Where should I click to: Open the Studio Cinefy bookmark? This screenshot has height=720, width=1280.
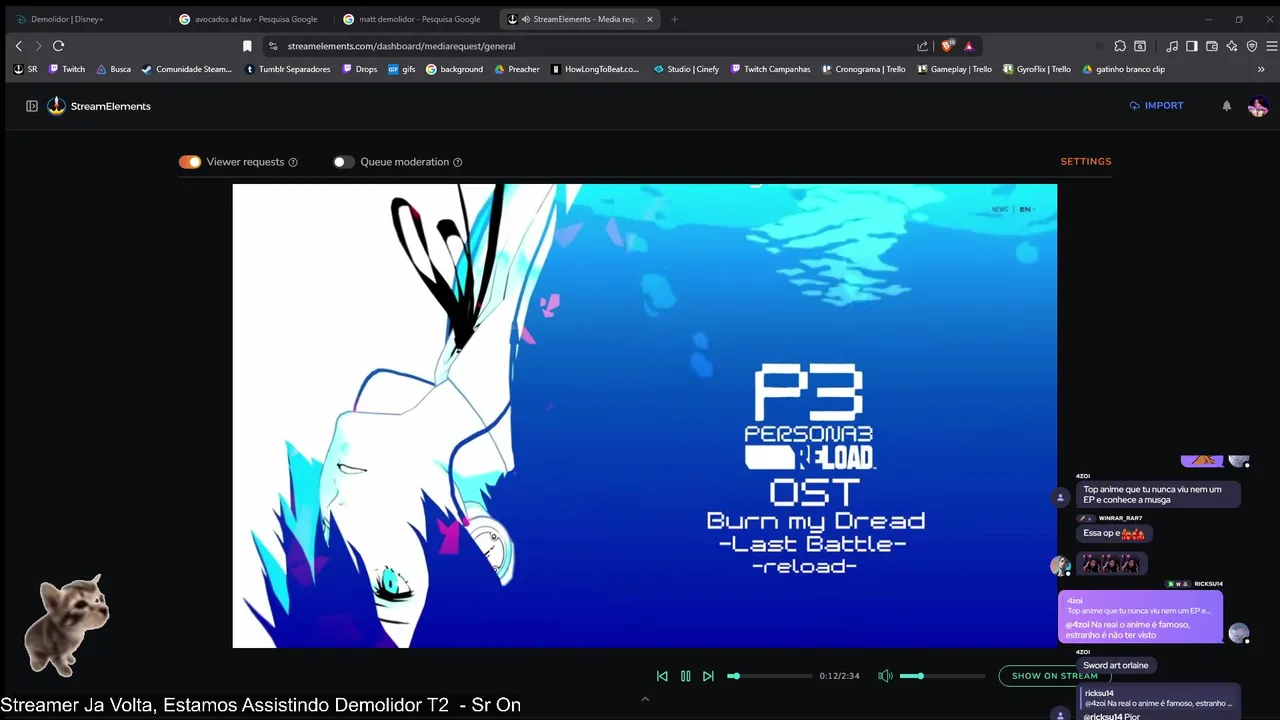coord(687,69)
